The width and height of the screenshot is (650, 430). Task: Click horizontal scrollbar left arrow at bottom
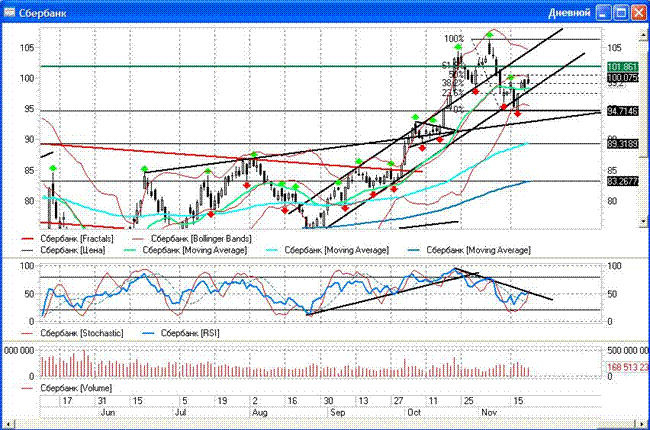click(7, 424)
